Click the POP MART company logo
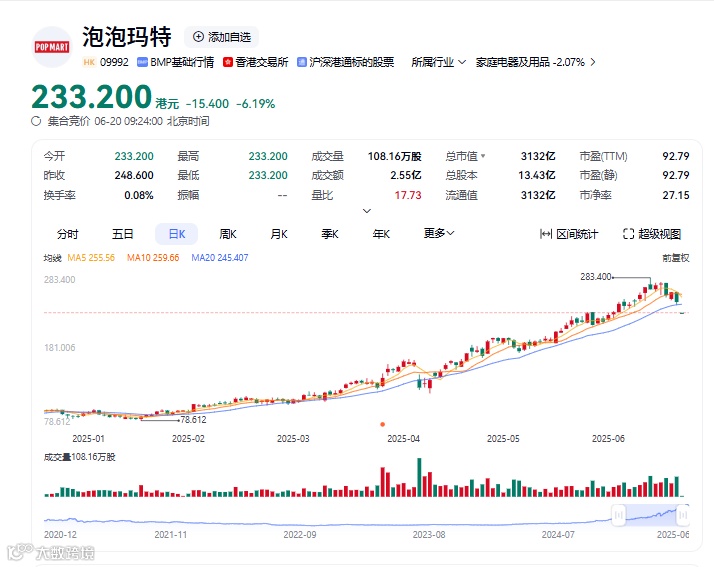Image resolution: width=714 pixels, height=567 pixels. pos(52,47)
